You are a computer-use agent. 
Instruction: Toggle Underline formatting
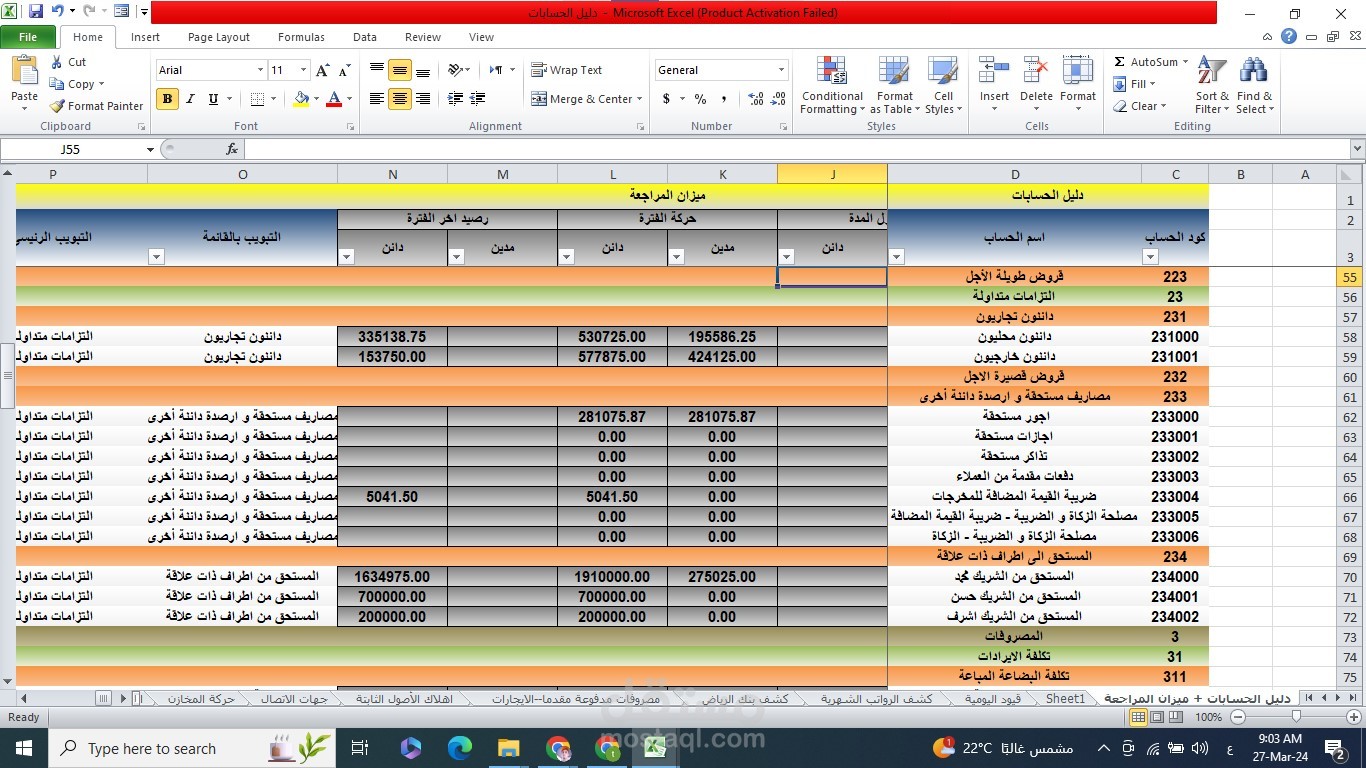(213, 99)
